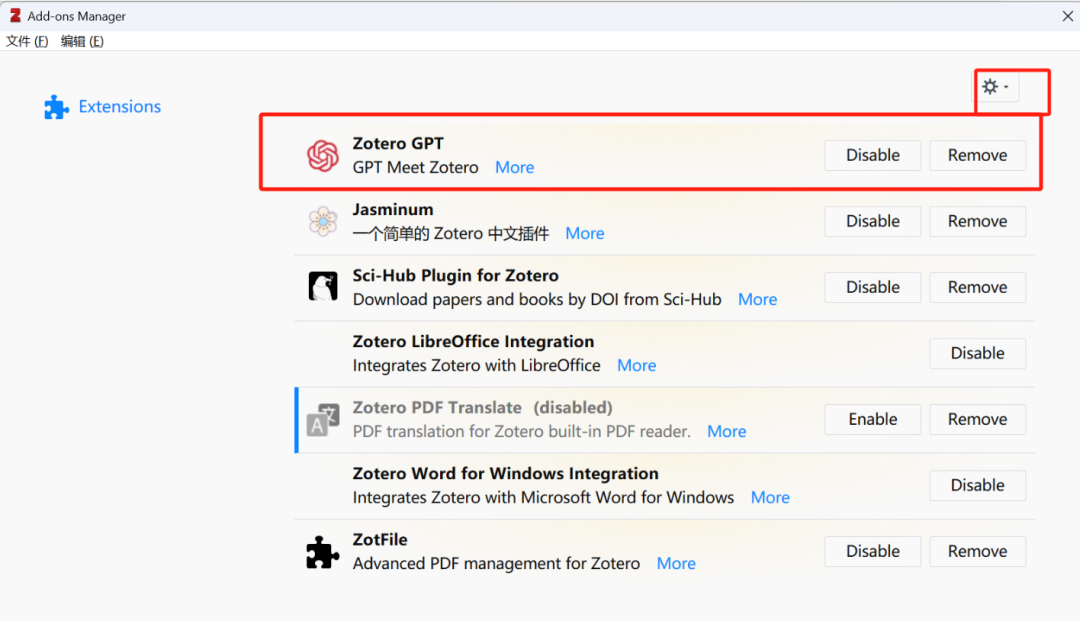Open the 编辑 (E) menu
The width and height of the screenshot is (1080, 621).
click(82, 41)
